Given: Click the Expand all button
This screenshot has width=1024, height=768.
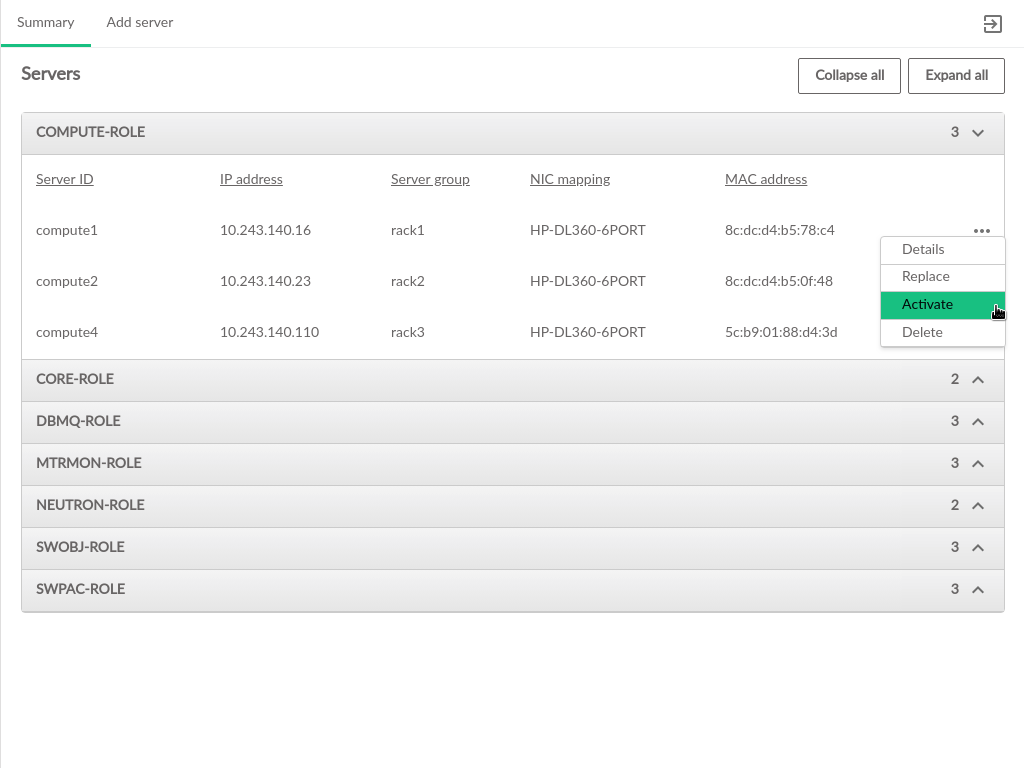Looking at the screenshot, I should [x=956, y=76].
